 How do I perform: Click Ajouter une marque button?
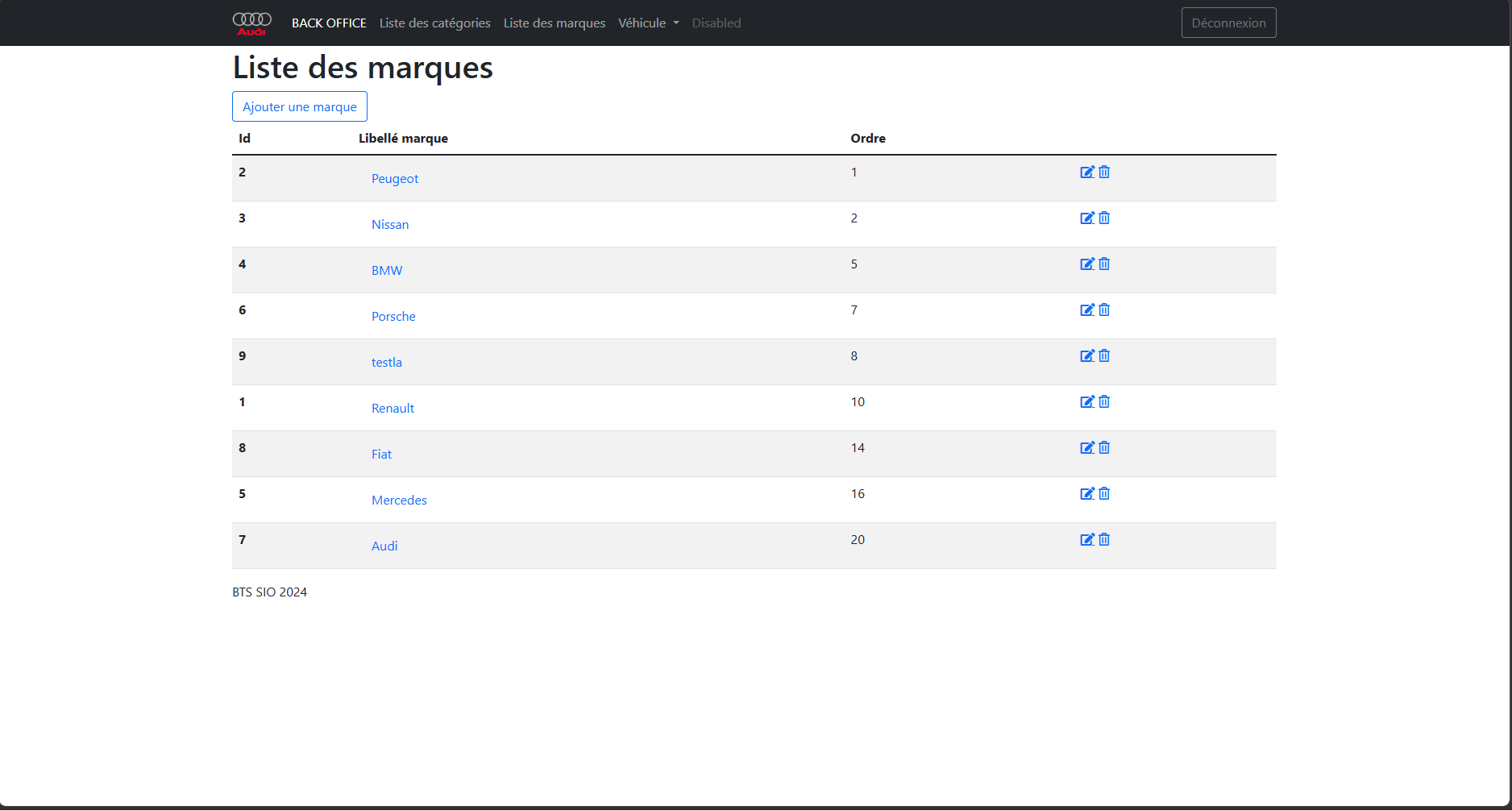tap(300, 106)
